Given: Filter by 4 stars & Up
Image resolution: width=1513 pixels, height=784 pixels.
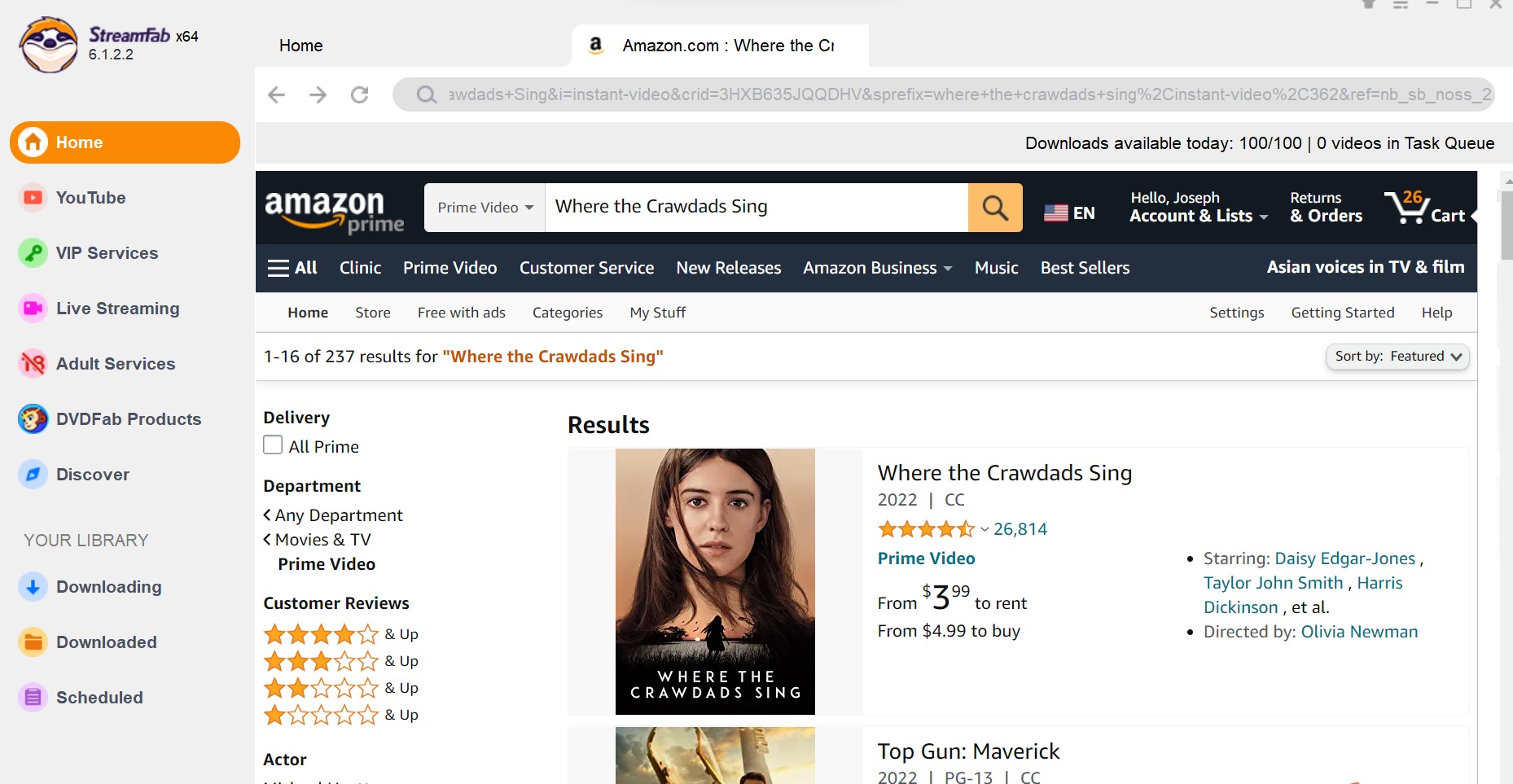Looking at the screenshot, I should [x=341, y=633].
